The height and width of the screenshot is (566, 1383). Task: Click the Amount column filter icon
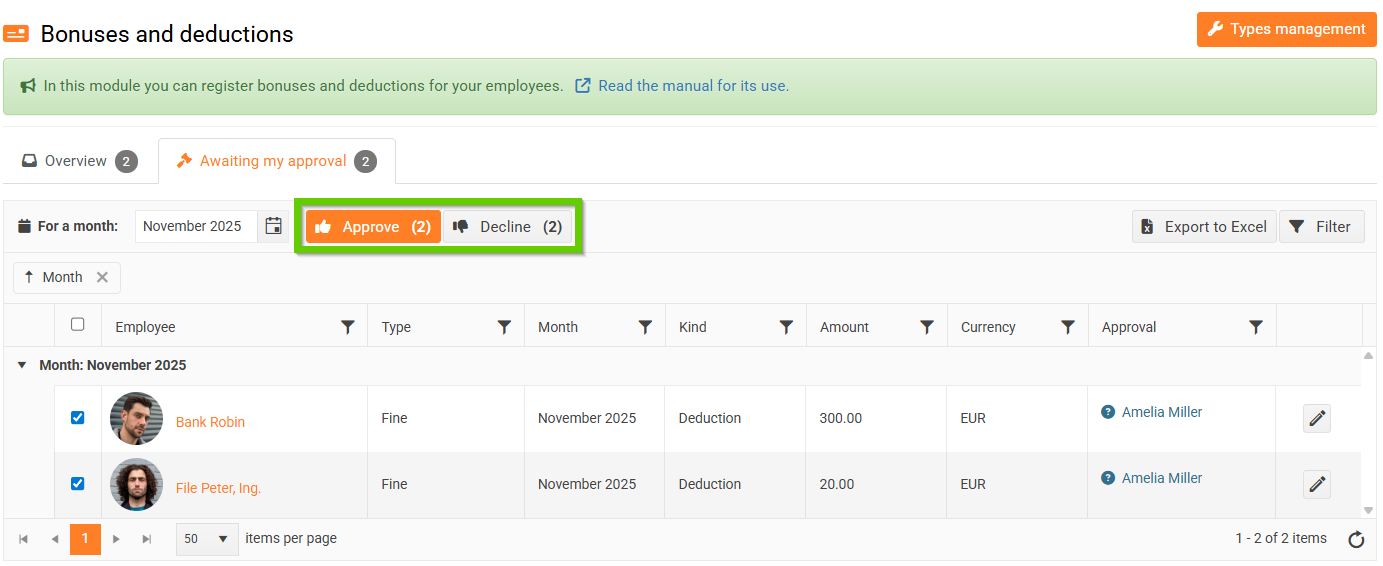pyautogui.click(x=927, y=327)
